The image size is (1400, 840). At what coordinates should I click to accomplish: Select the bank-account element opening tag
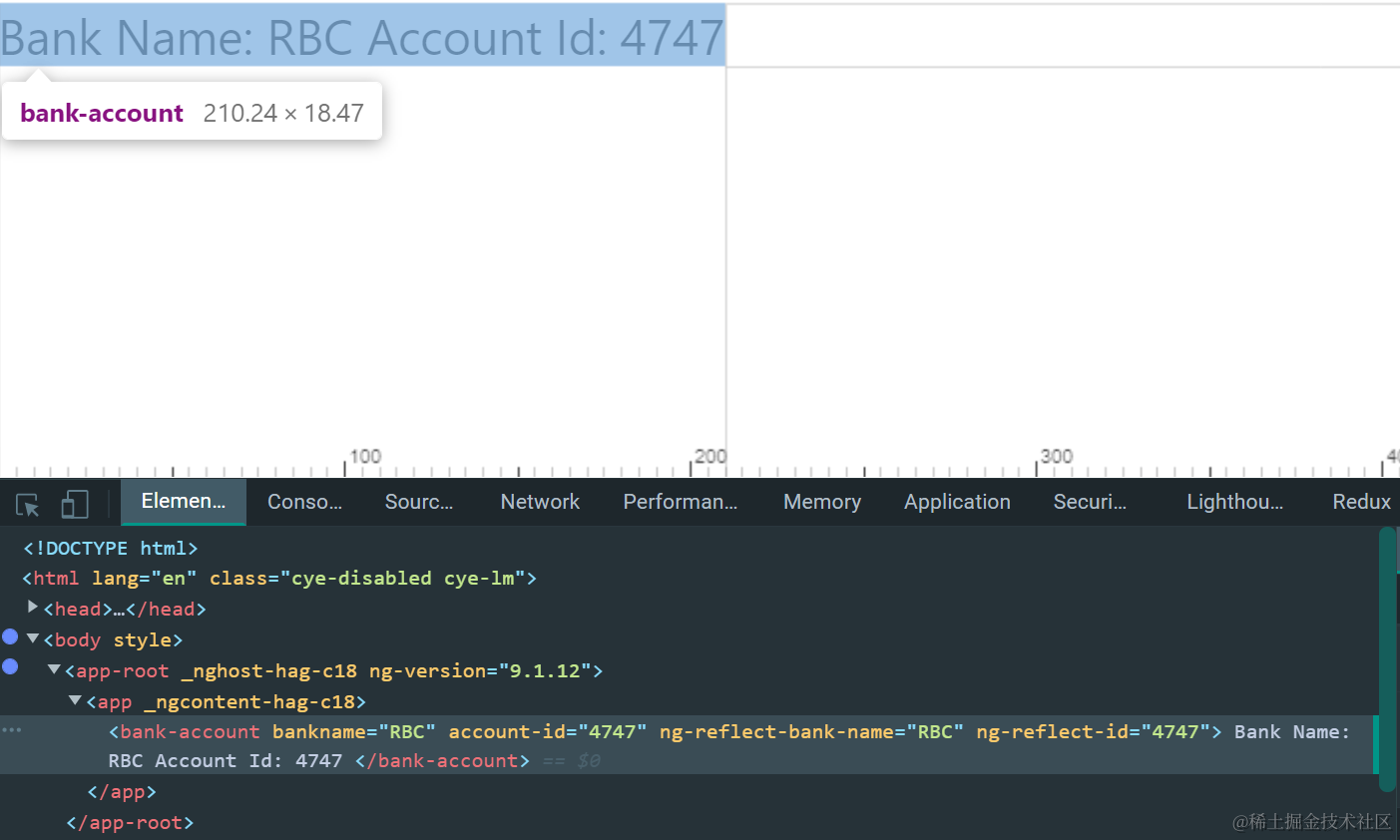point(665,731)
